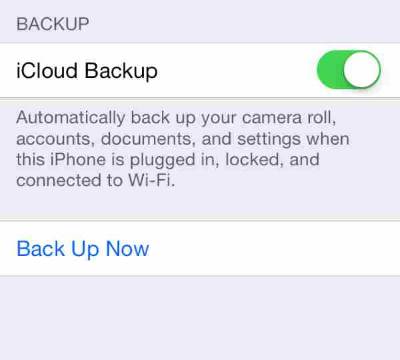Image resolution: width=400 pixels, height=360 pixels.
Task: Click the word 'Now' in the blue link
Action: pos(127,249)
